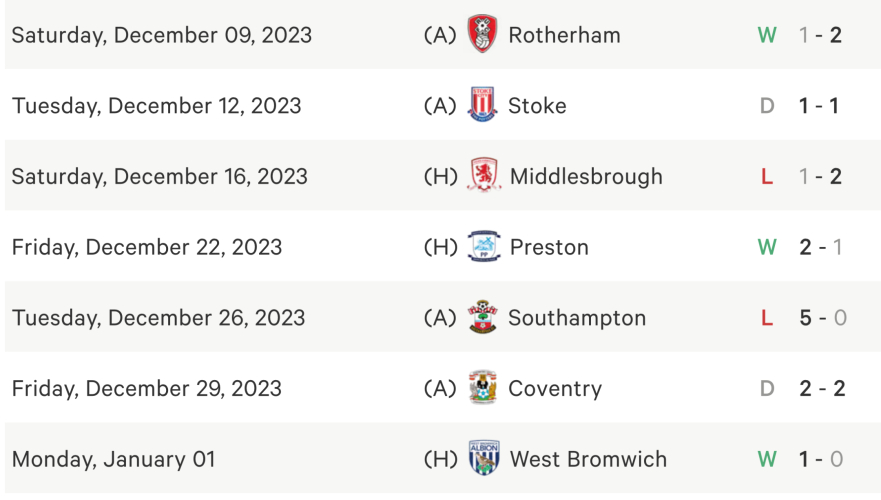Open the Preston team page link
Screen dimensions: 881x500
coord(549,247)
